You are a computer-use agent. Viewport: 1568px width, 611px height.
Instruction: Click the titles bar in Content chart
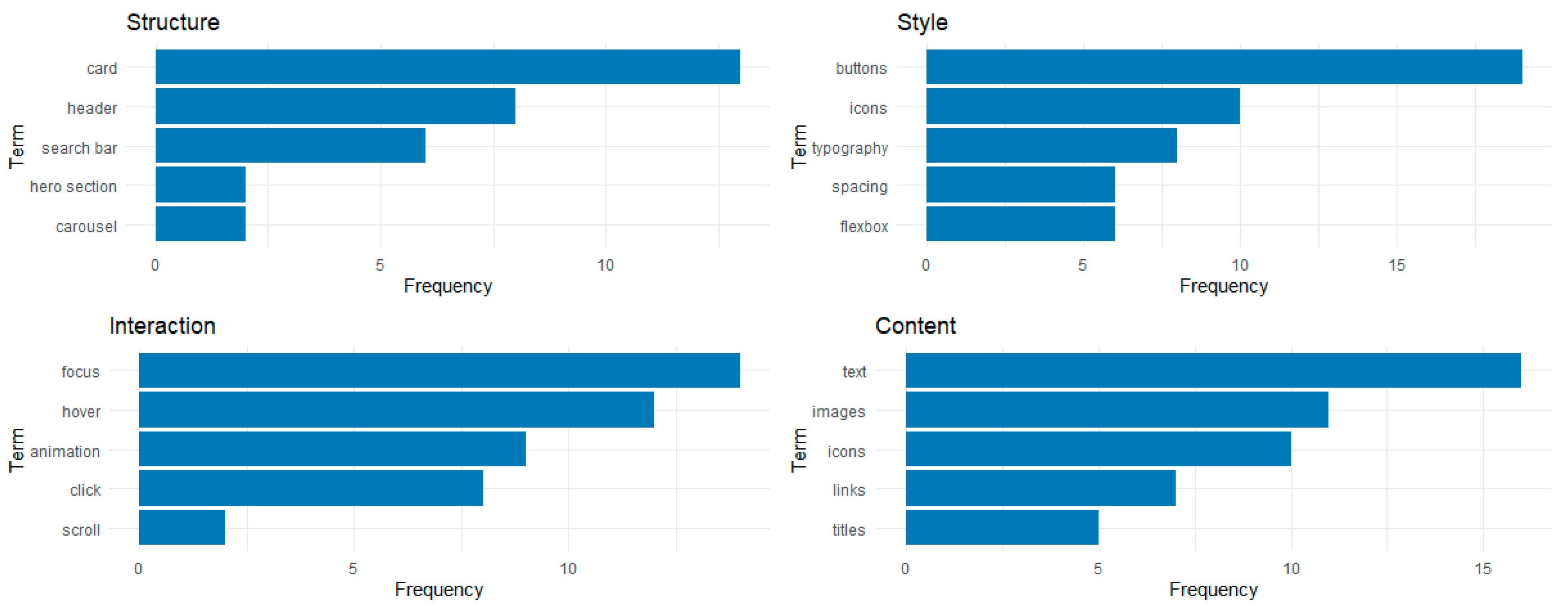tap(1002, 528)
